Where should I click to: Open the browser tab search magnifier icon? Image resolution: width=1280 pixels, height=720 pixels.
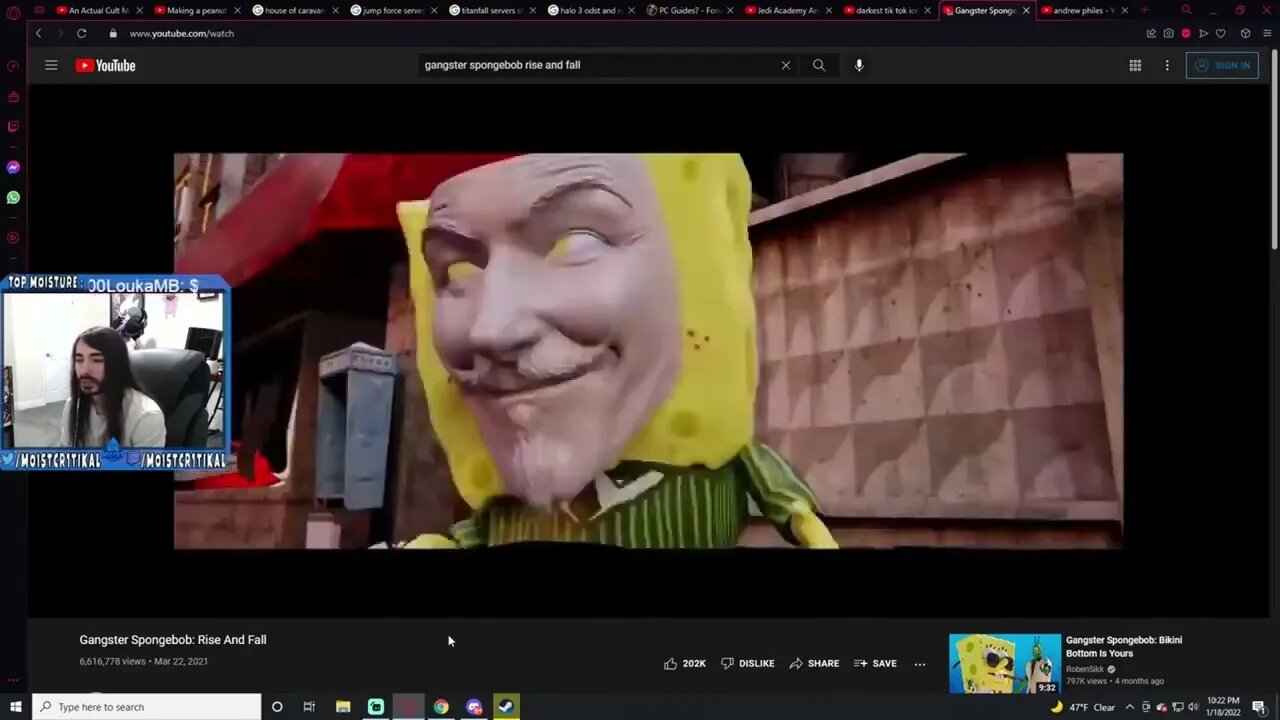pos(1186,10)
